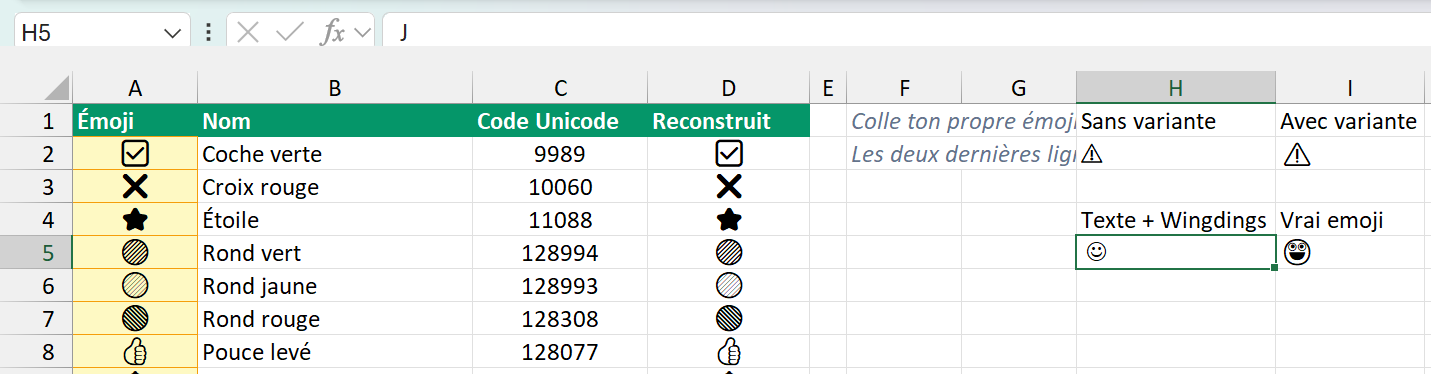Select column F header
Viewport: 1431px width, 374px height.
[904, 88]
